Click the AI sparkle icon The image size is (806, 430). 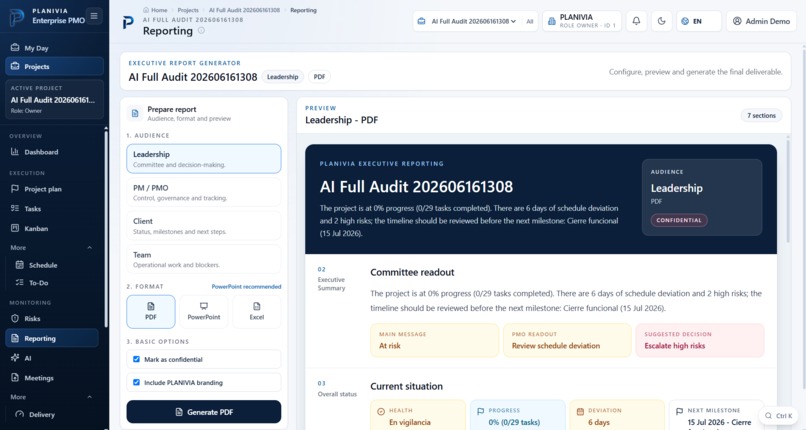15,358
